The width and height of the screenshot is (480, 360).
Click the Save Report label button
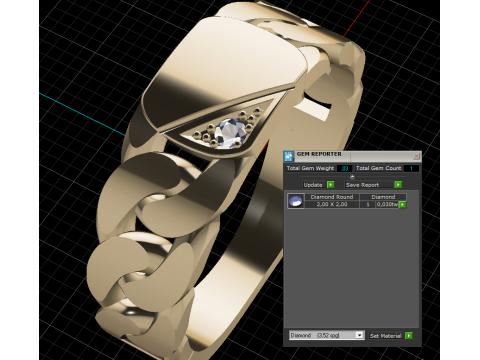[369, 185]
